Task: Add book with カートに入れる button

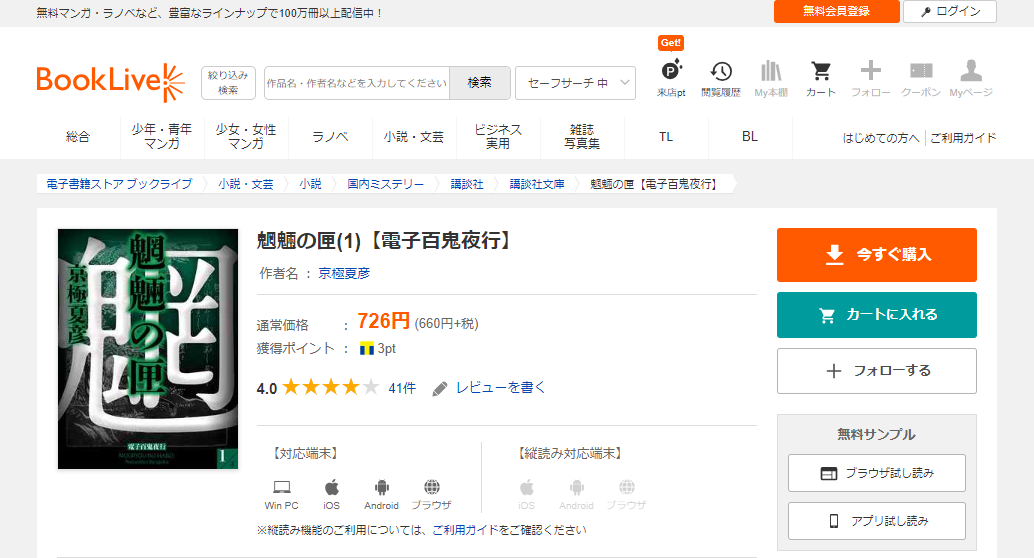Action: (876, 315)
